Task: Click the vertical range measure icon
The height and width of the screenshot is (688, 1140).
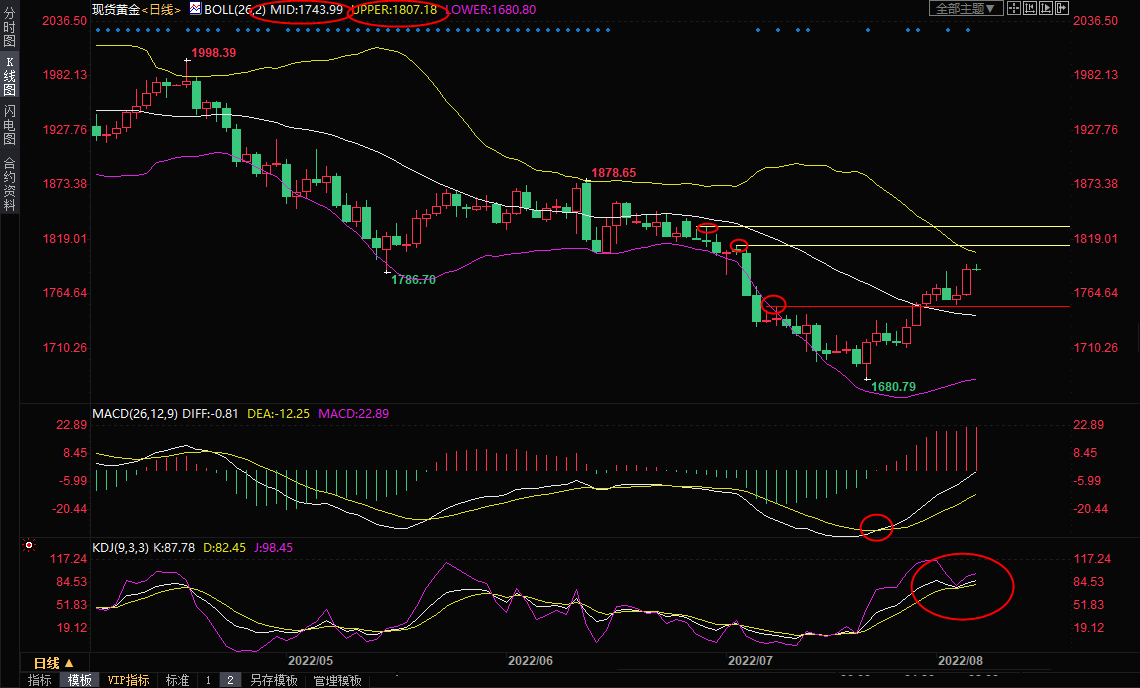Action: coord(1030,8)
